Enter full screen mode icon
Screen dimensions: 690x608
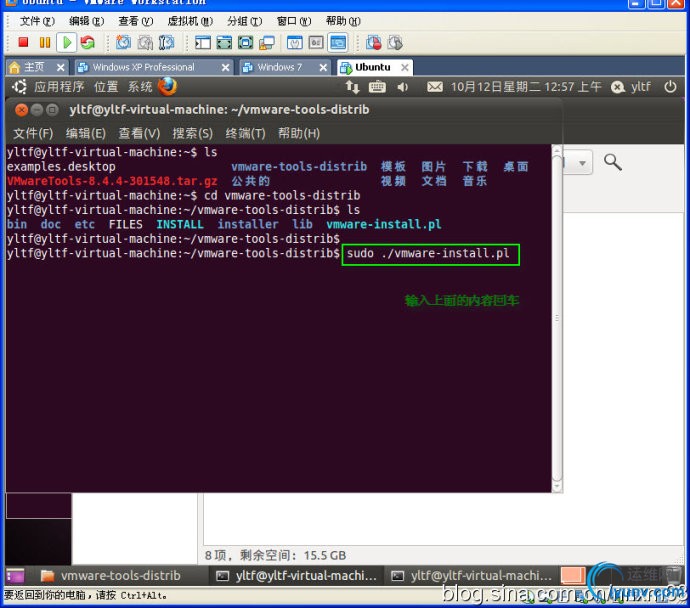[x=245, y=43]
